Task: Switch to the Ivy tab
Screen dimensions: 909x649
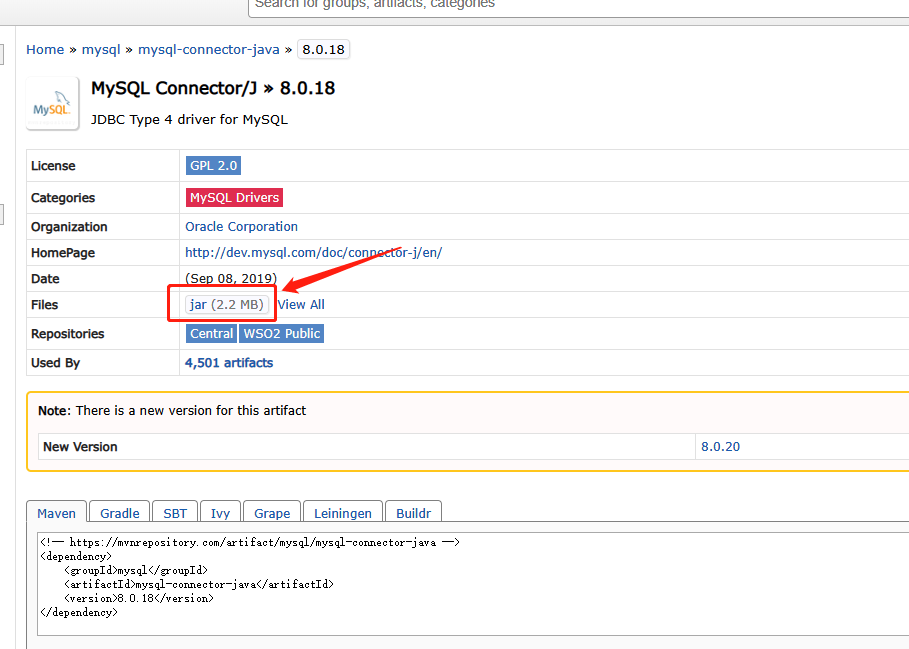Action: pos(220,513)
